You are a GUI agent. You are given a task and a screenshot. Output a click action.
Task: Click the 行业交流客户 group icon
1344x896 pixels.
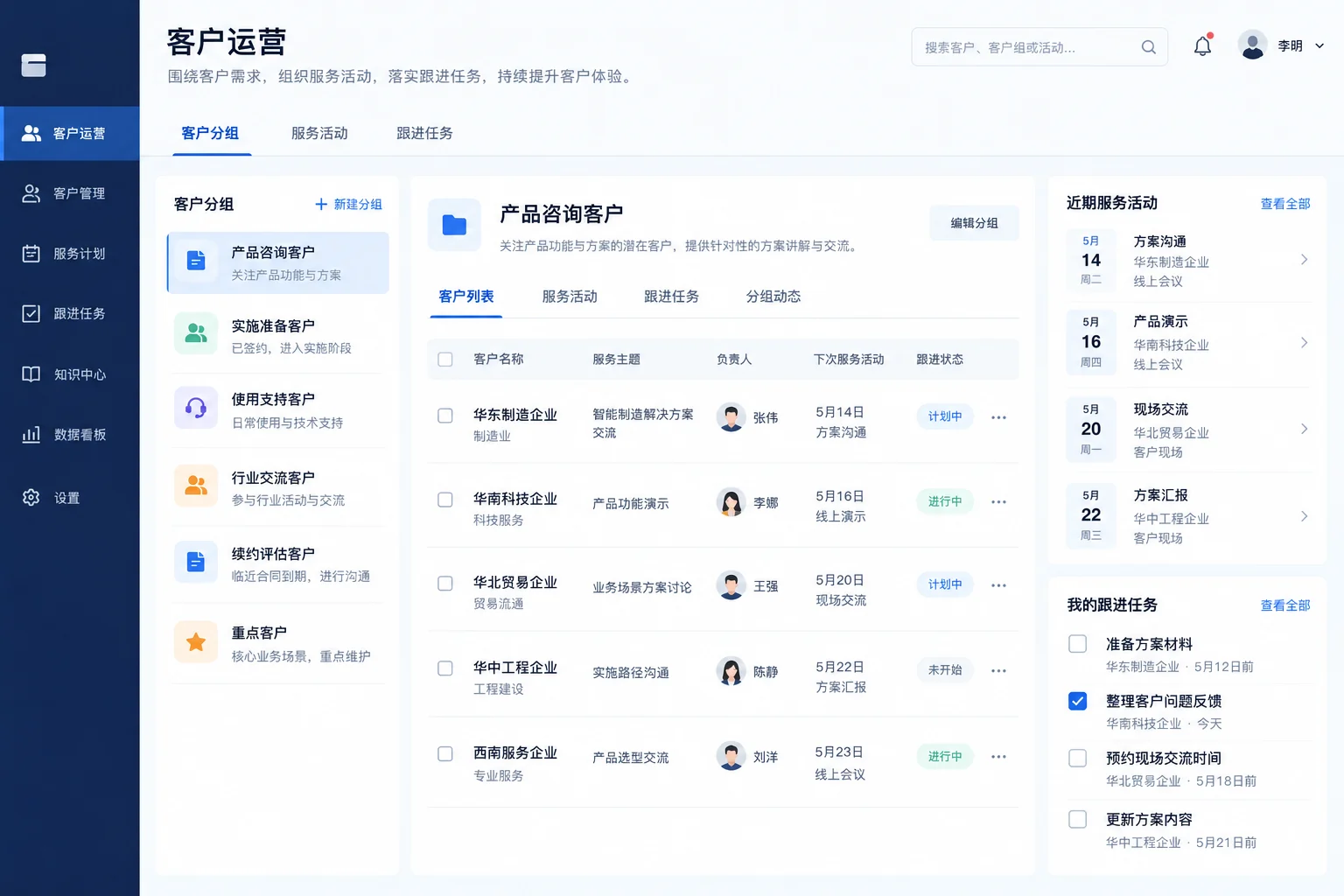coord(196,486)
